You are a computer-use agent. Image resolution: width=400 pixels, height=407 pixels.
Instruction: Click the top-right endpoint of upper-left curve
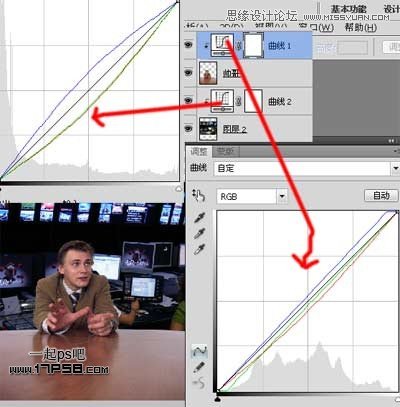point(178,2)
